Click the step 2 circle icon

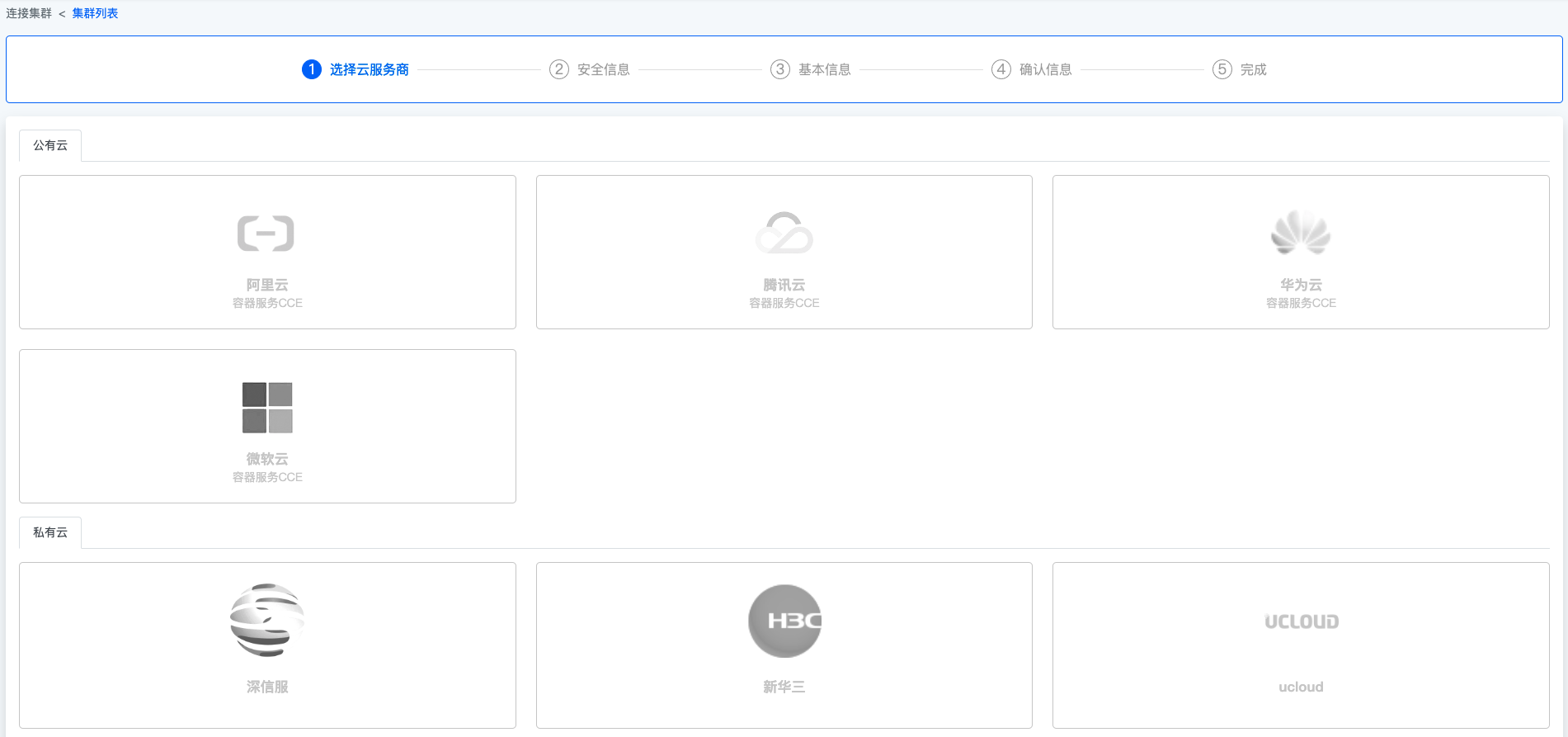pos(559,69)
